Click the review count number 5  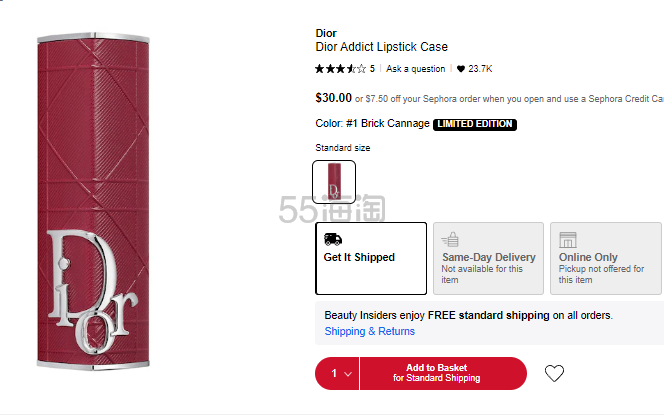click(x=372, y=69)
